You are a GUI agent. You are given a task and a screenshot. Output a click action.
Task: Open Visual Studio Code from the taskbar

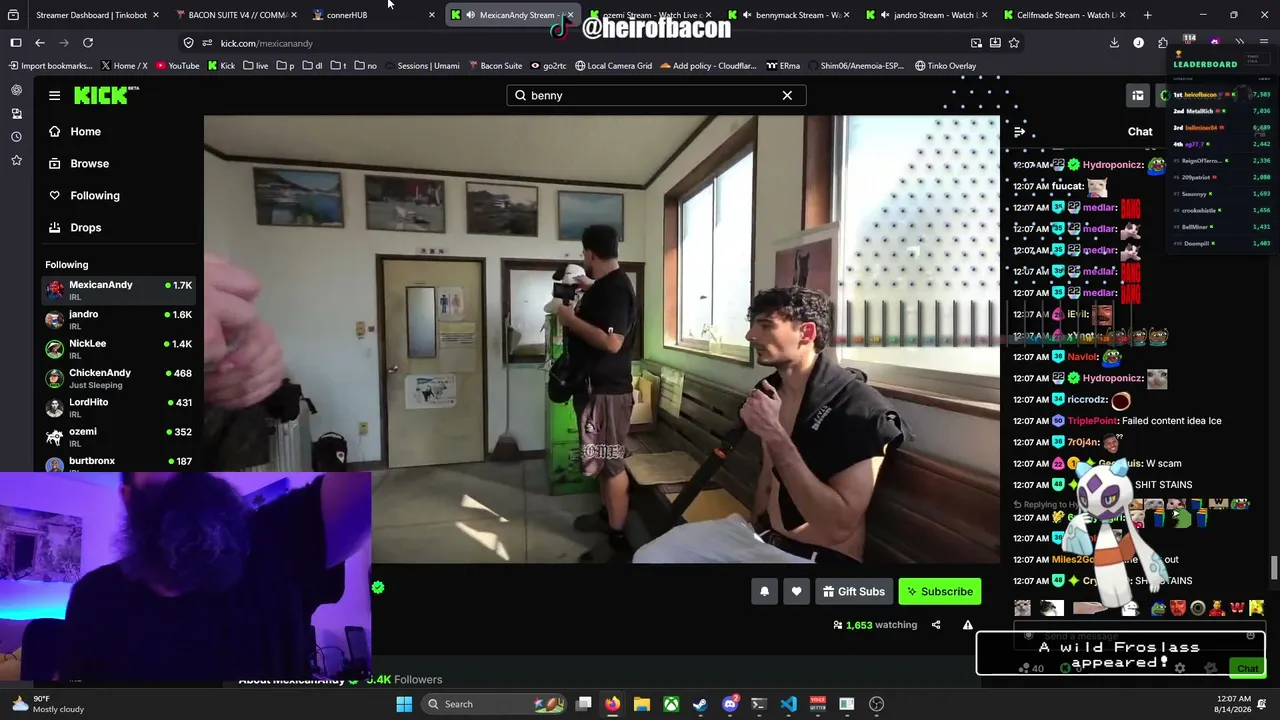788,704
